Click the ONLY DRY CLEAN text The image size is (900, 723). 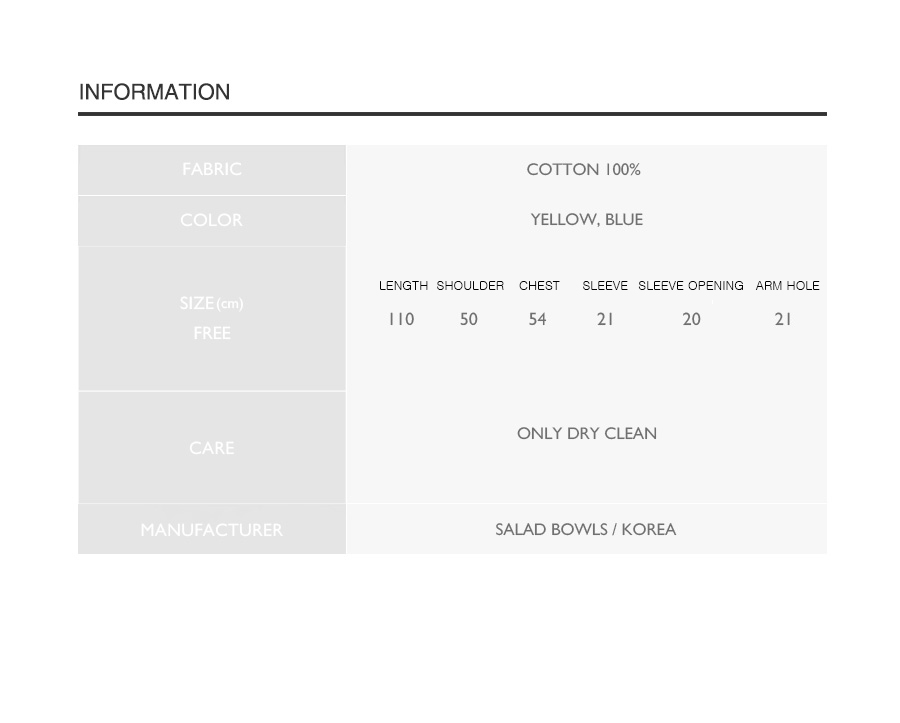[587, 433]
